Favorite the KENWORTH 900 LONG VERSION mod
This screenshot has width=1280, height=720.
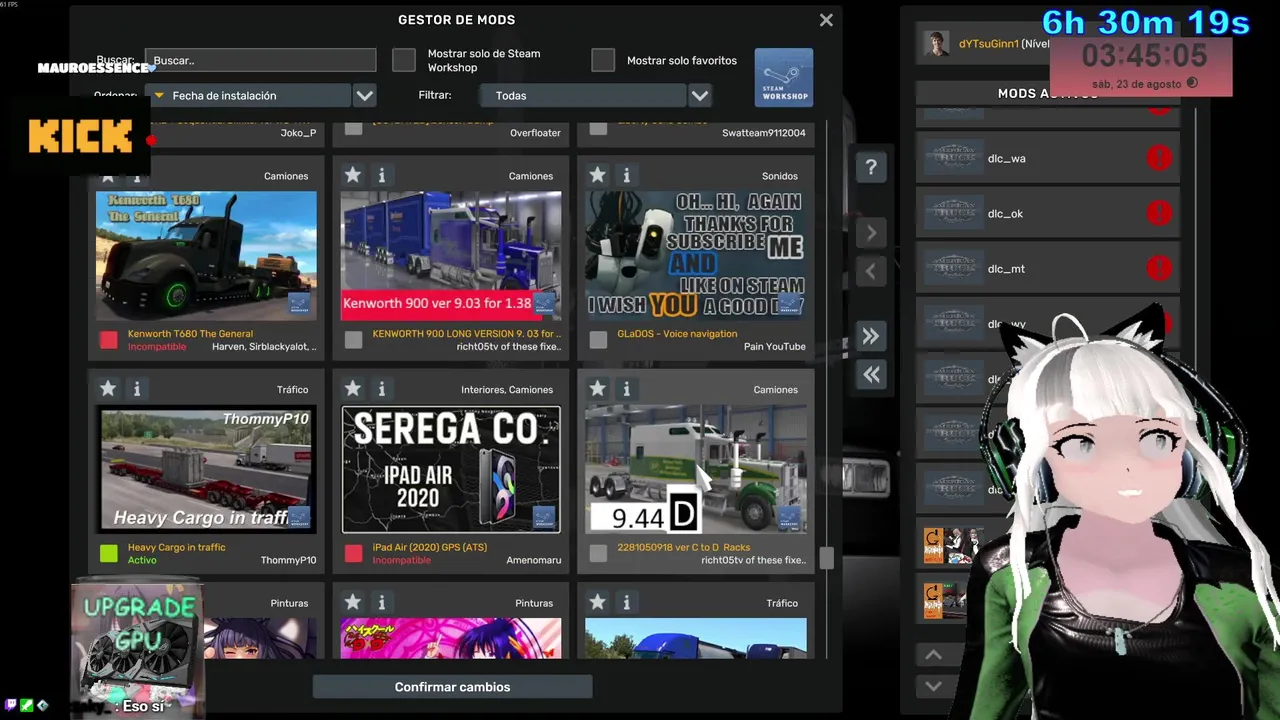pos(352,175)
